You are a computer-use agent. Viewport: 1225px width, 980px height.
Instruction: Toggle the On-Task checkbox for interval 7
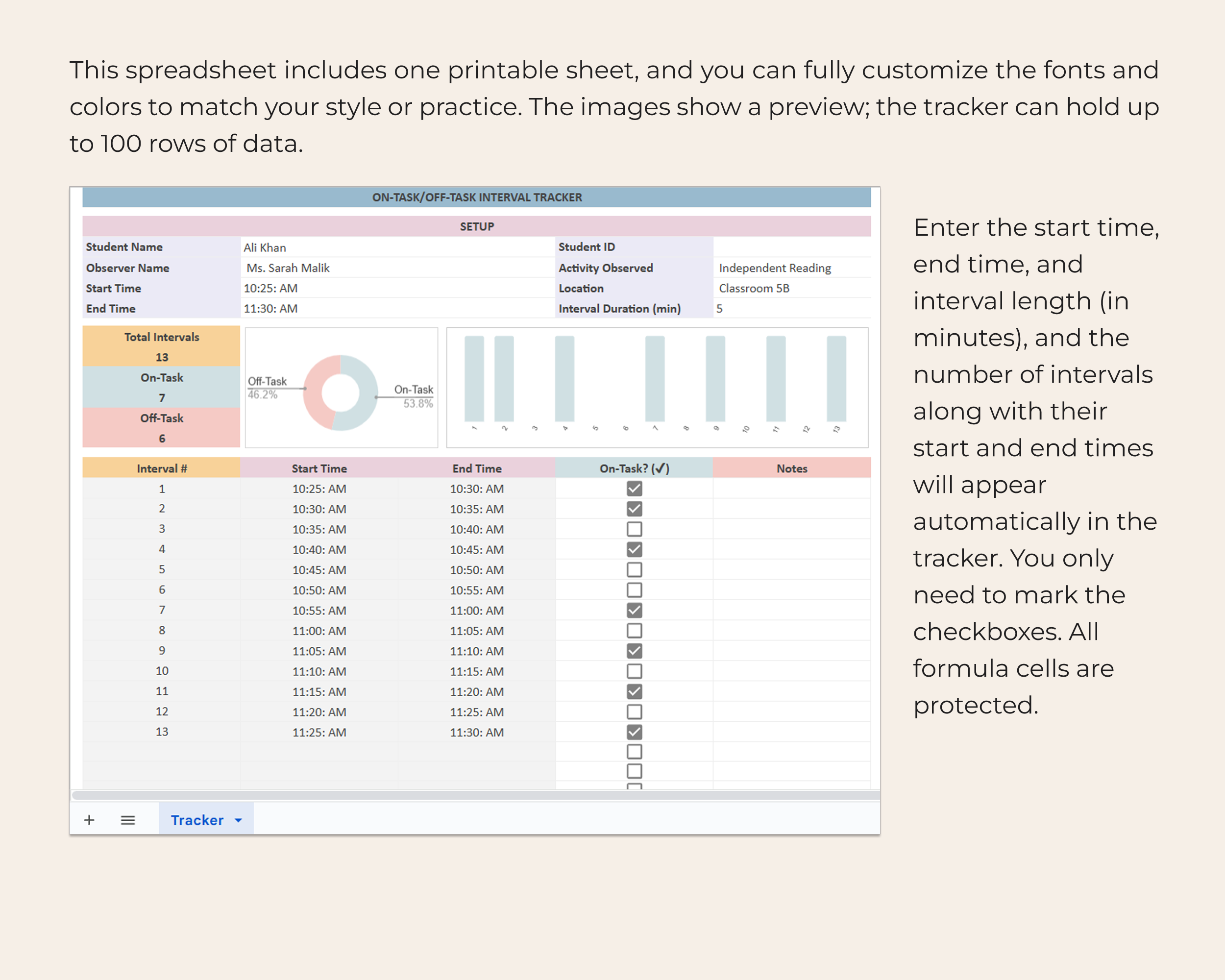coord(634,610)
